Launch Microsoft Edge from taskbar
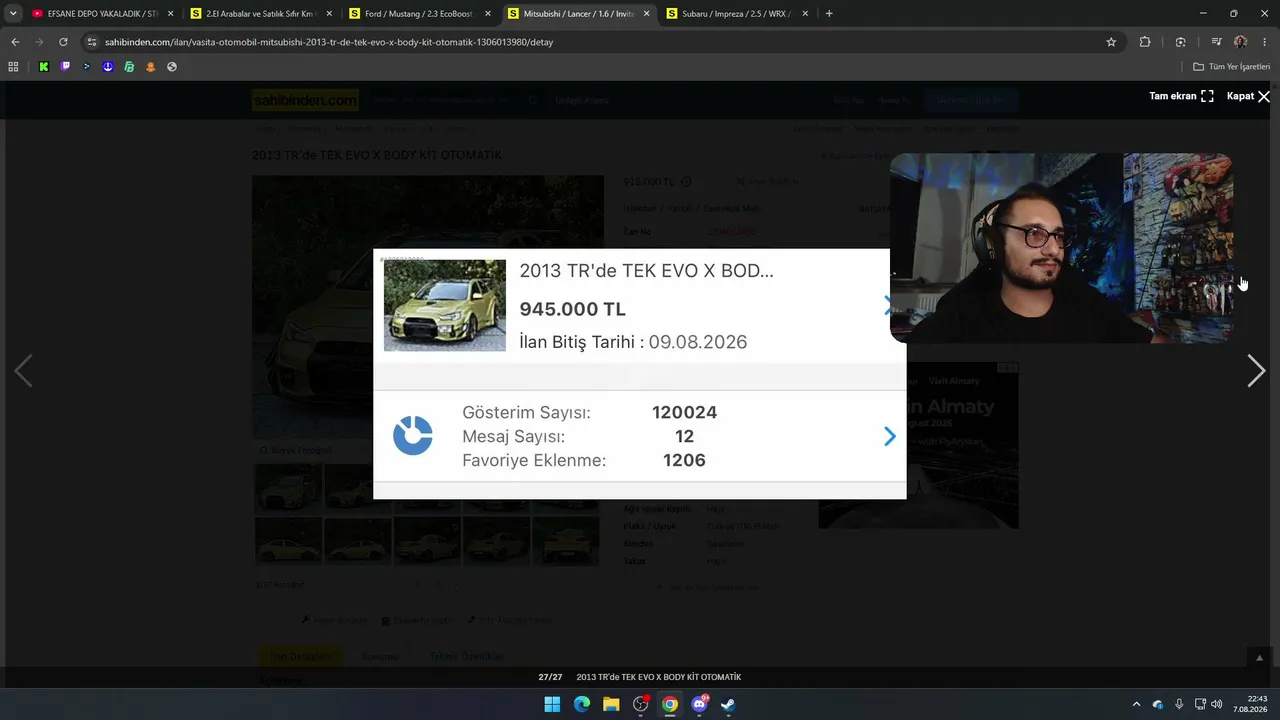 pyautogui.click(x=582, y=704)
